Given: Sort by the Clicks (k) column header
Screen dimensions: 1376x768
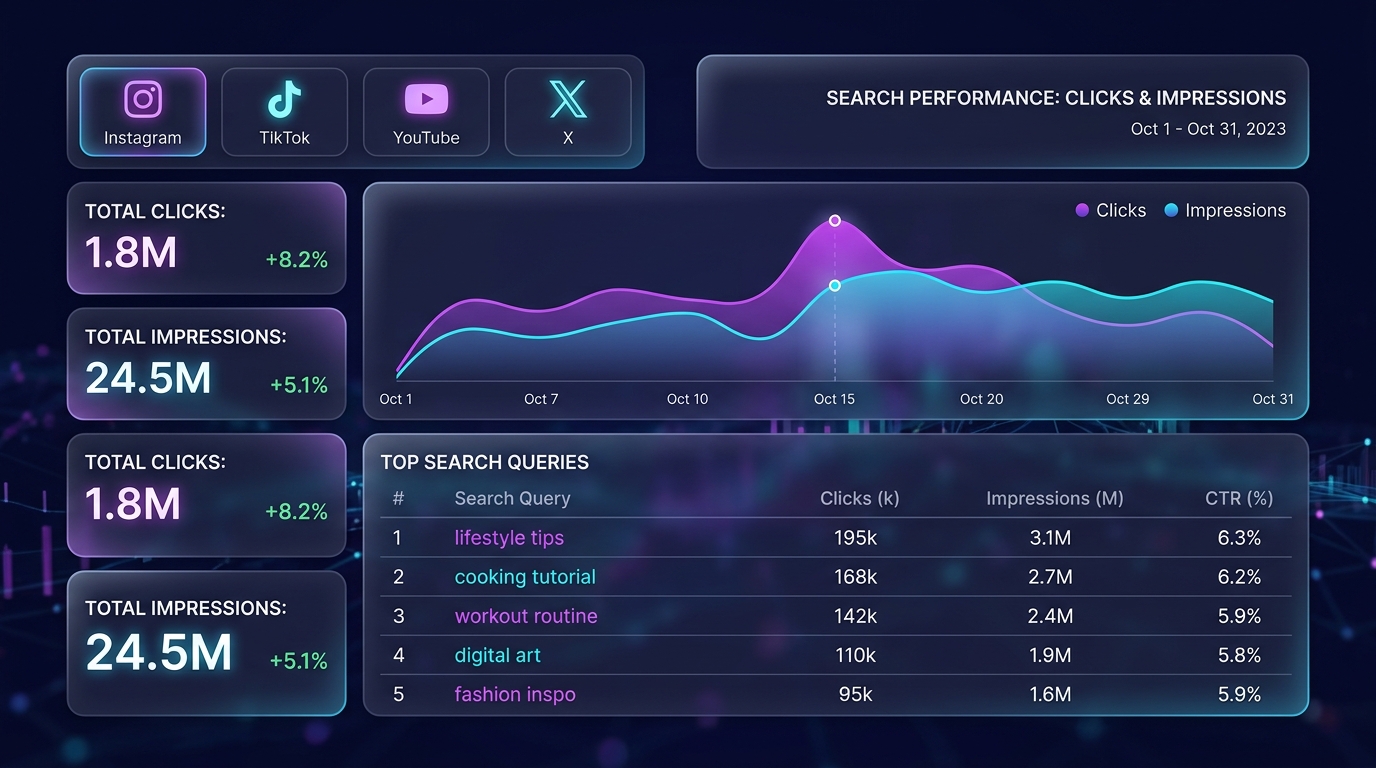Looking at the screenshot, I should point(859,498).
